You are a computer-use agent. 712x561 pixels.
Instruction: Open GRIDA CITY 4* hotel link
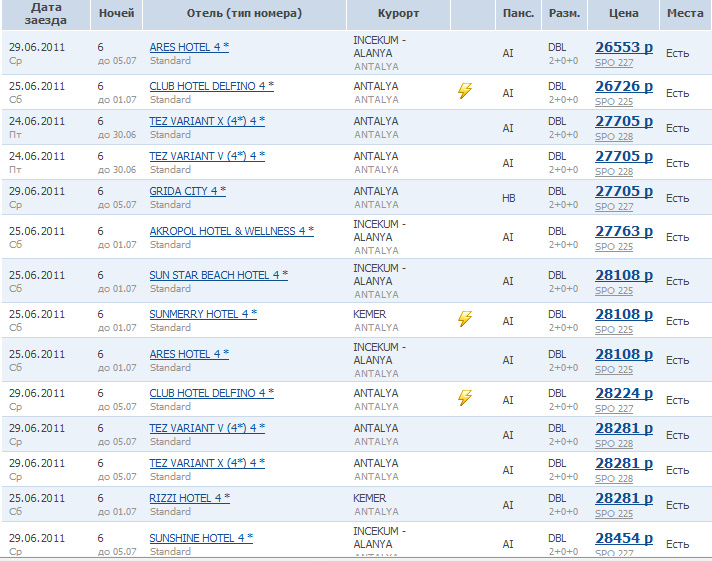[188, 191]
